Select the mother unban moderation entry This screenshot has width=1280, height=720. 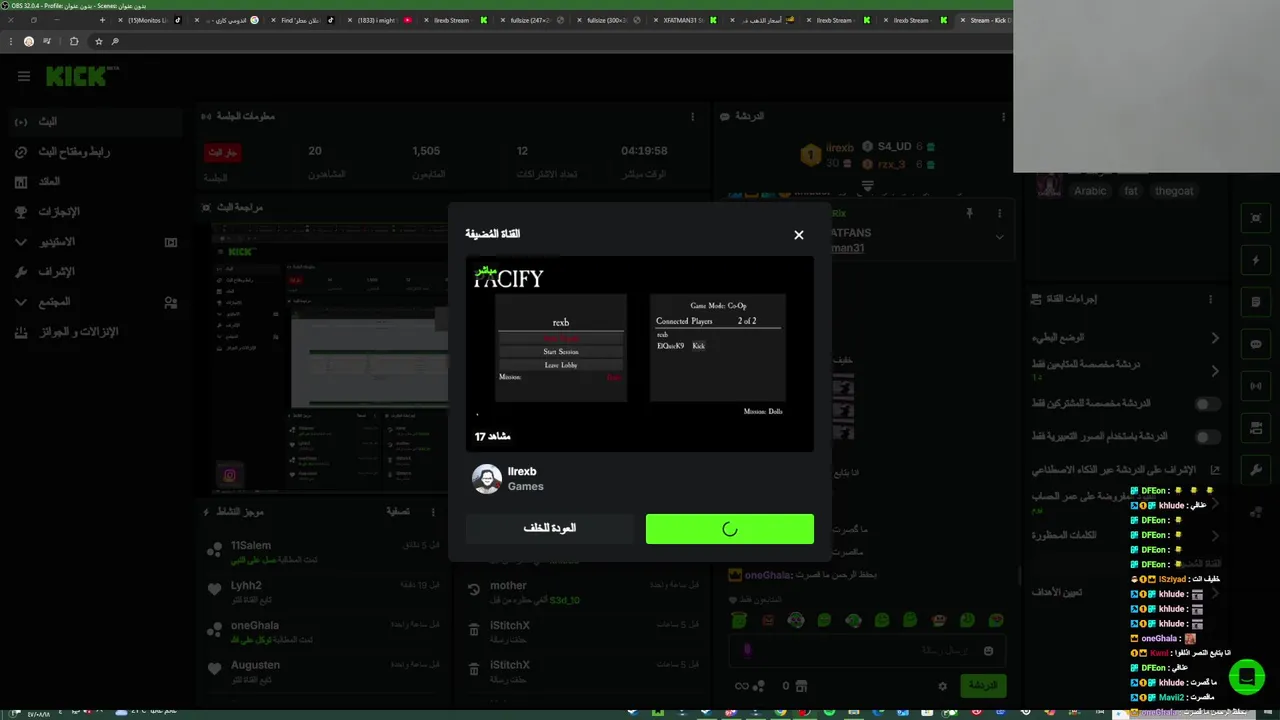[x=584, y=591]
